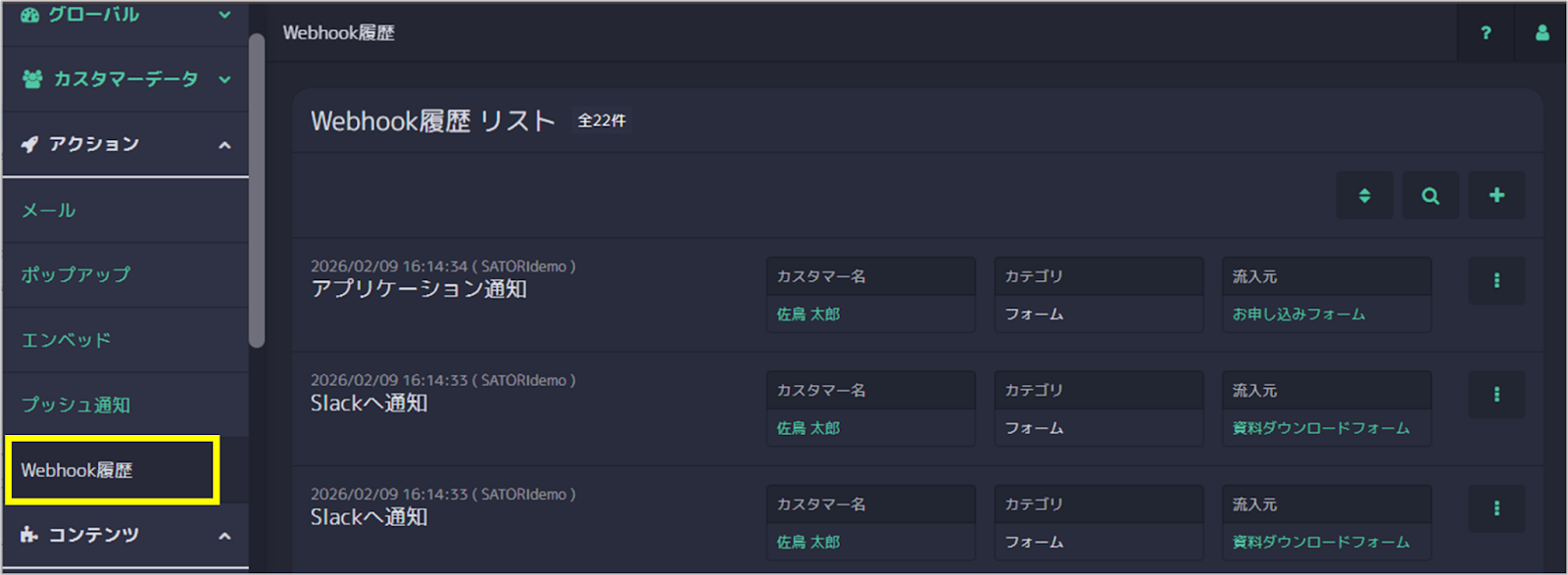The height and width of the screenshot is (575, 1568).
Task: Select メール in the sidebar
Action: point(49,211)
